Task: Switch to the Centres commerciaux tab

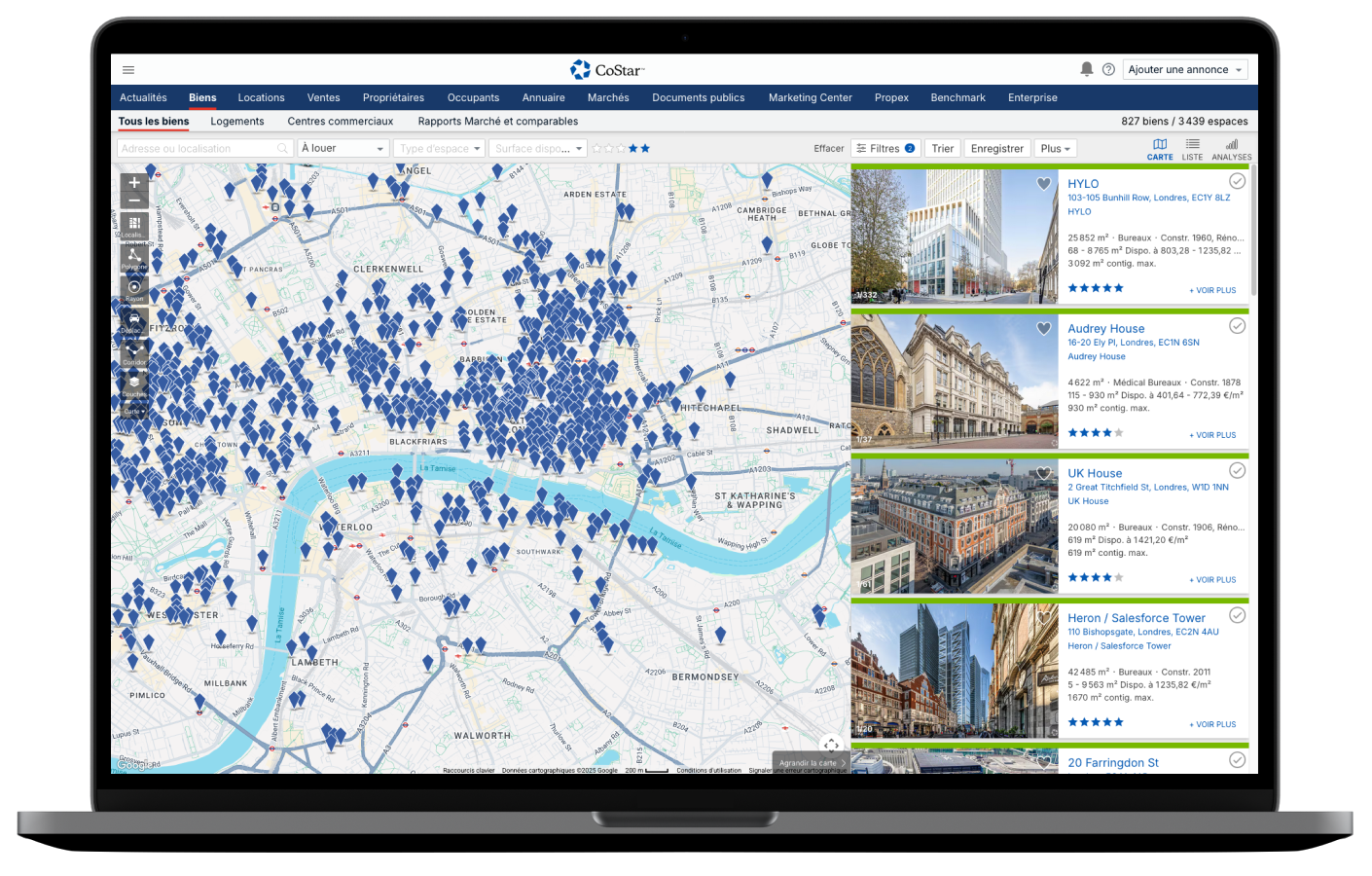Action: pyautogui.click(x=340, y=122)
